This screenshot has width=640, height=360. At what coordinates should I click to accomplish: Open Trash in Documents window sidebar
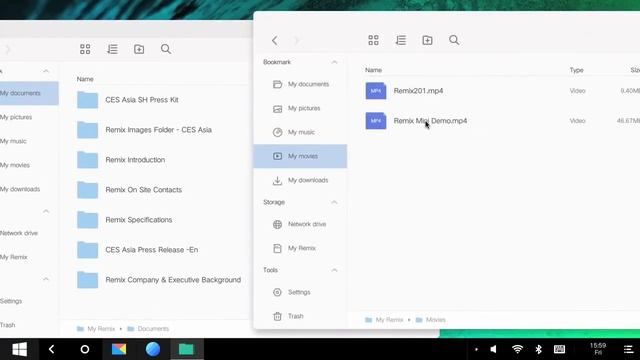29,325
